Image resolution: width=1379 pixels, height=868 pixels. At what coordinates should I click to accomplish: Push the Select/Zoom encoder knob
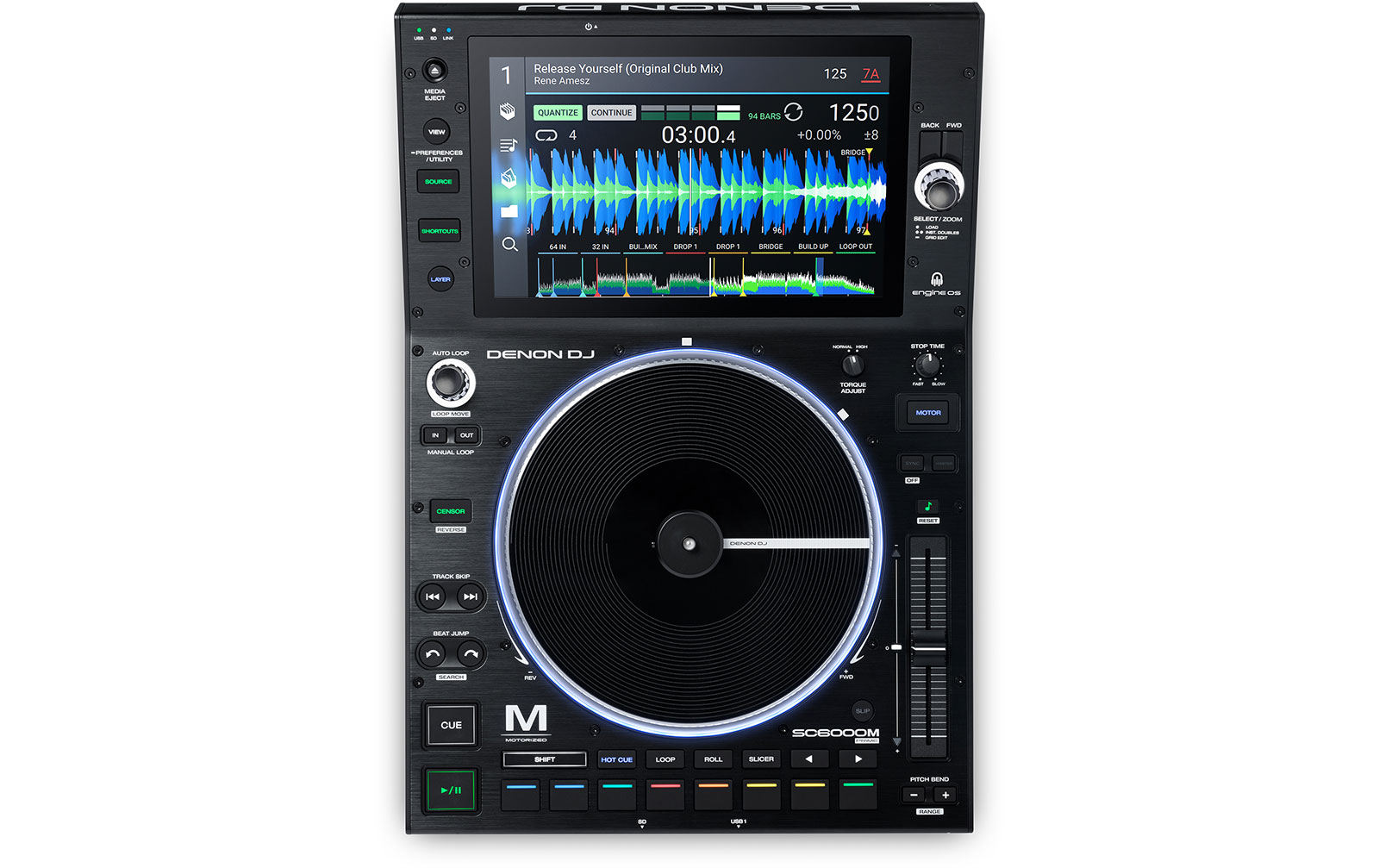click(x=939, y=186)
